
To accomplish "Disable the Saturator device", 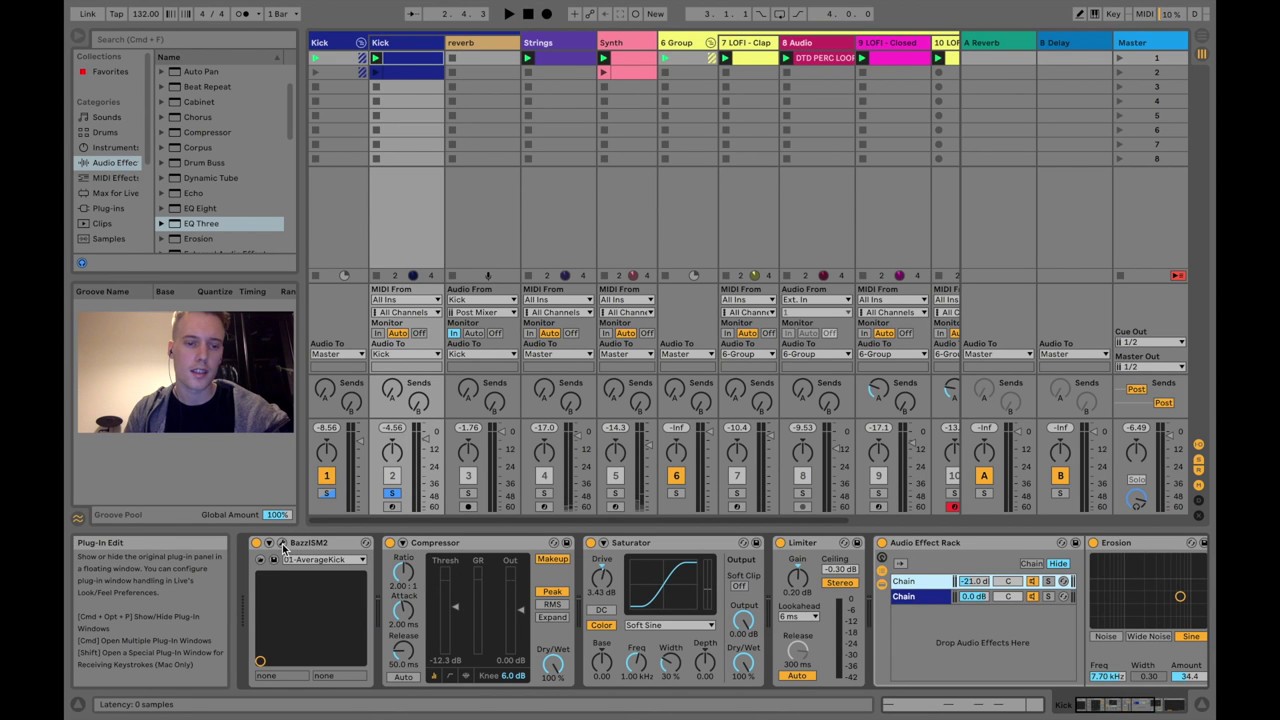I will tap(591, 543).
